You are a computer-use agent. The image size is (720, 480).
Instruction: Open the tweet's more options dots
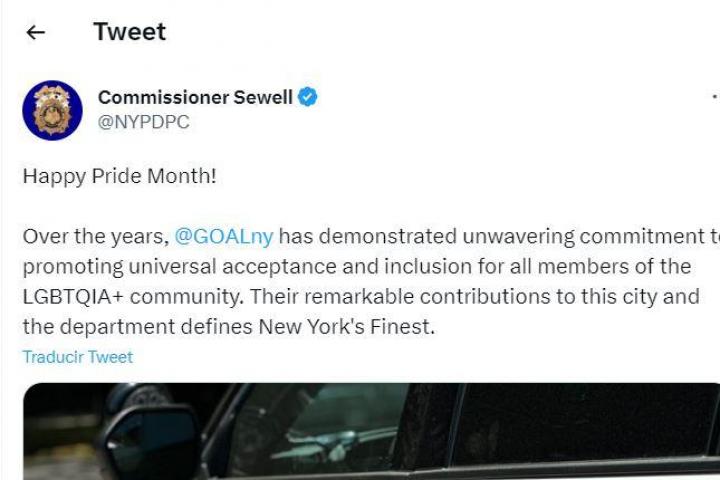tap(714, 98)
